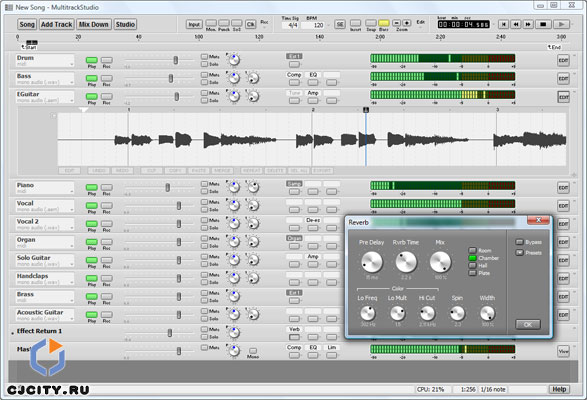The width and height of the screenshot is (587, 400).
Task: Click the rewind-to-start transport button
Action: click(504, 24)
